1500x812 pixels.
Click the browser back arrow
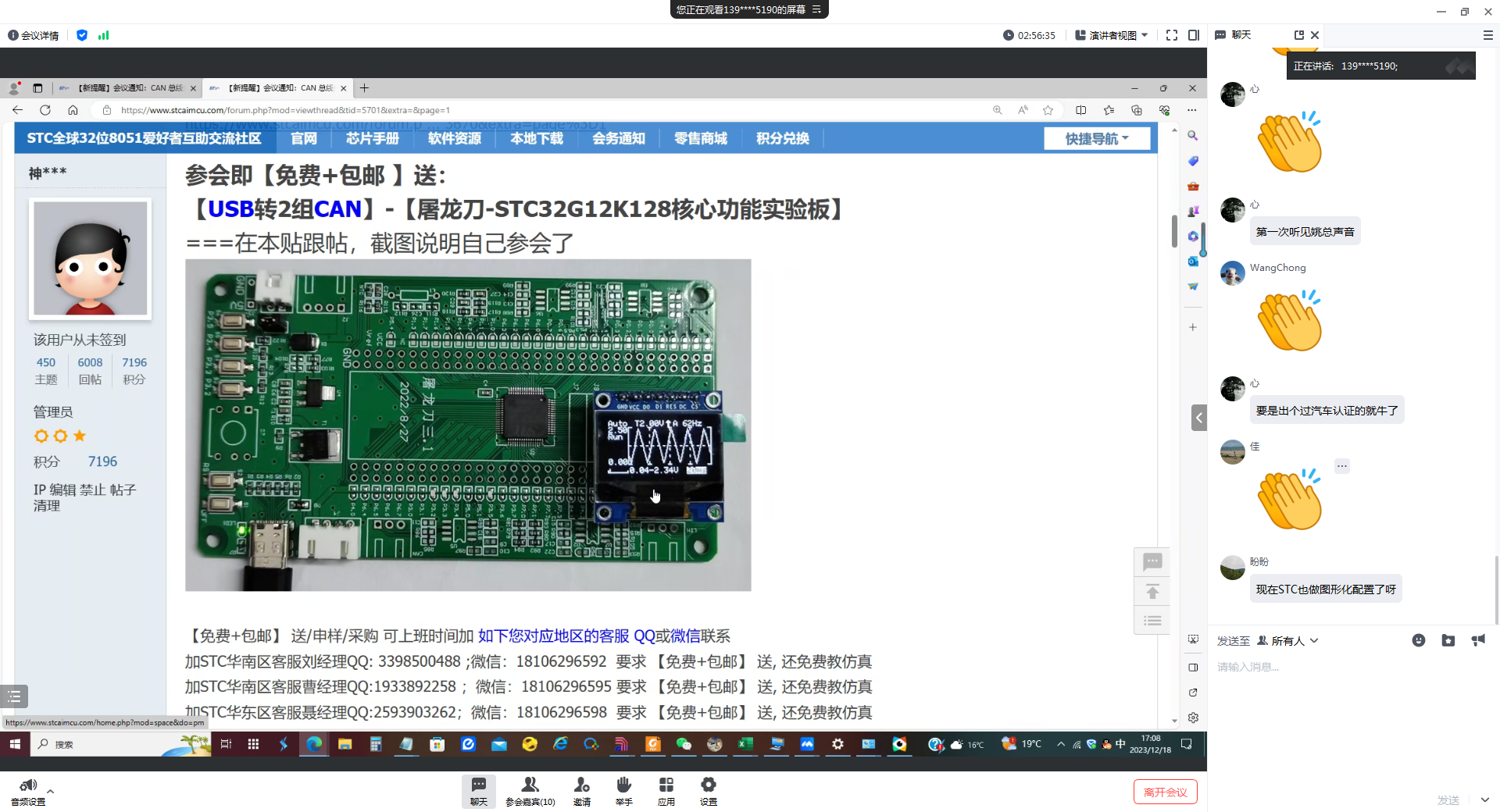pos(17,110)
